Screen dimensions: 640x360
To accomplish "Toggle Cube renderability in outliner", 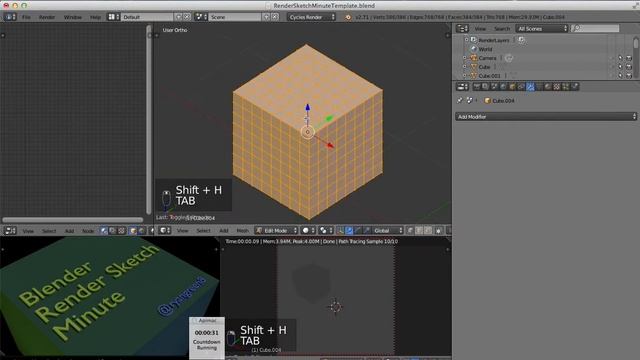I will tap(629, 67).
